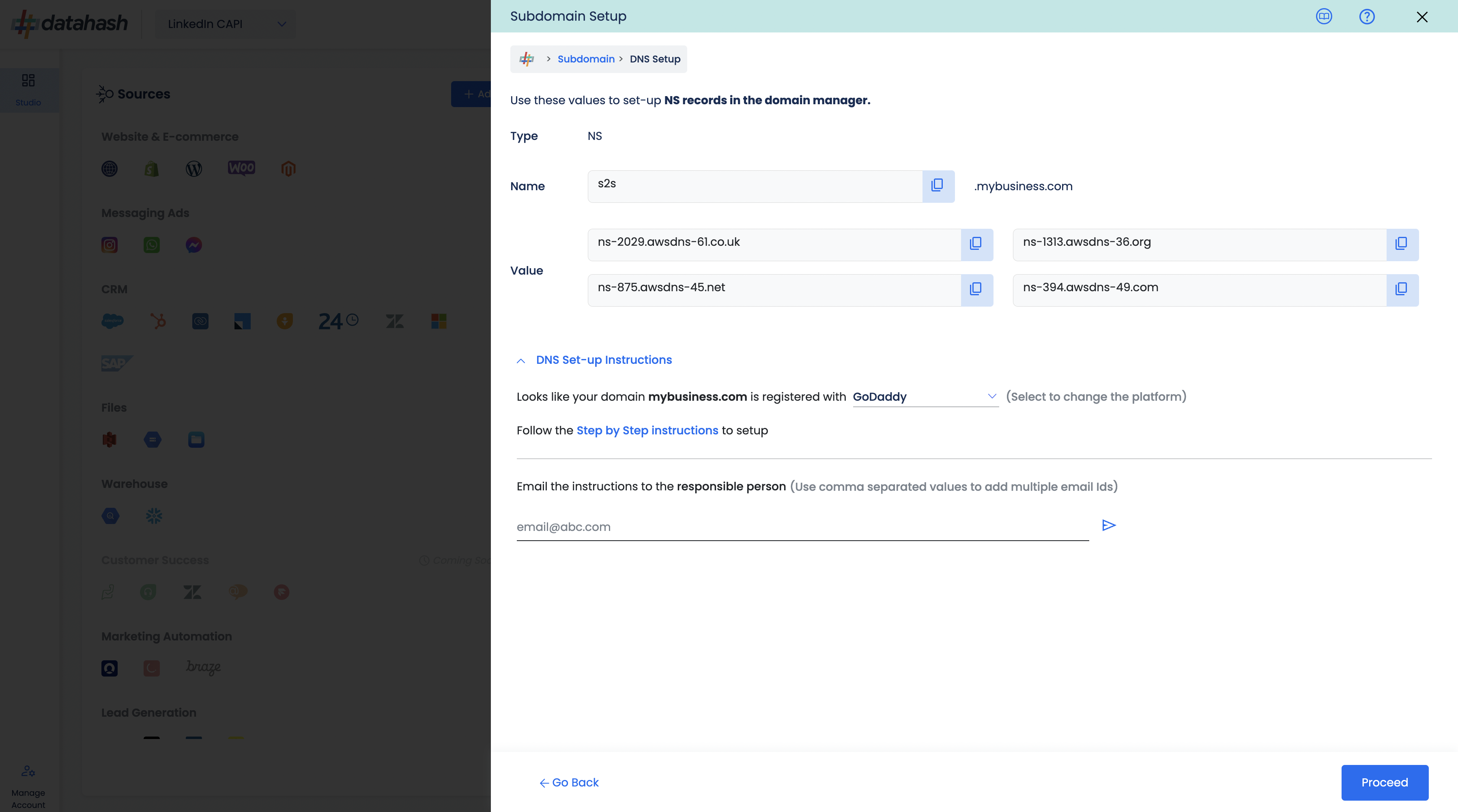Image resolution: width=1458 pixels, height=812 pixels.
Task: Click the DNS Setup breadcrumb text
Action: click(655, 59)
